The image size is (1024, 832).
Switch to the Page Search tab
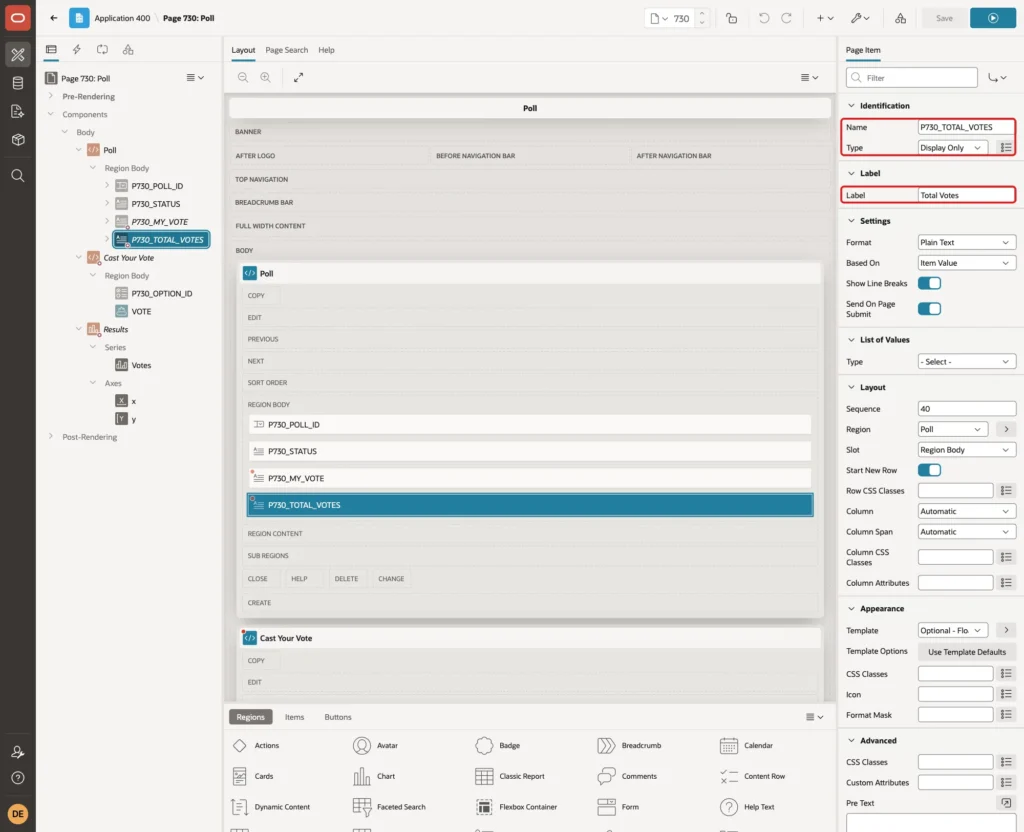[286, 50]
